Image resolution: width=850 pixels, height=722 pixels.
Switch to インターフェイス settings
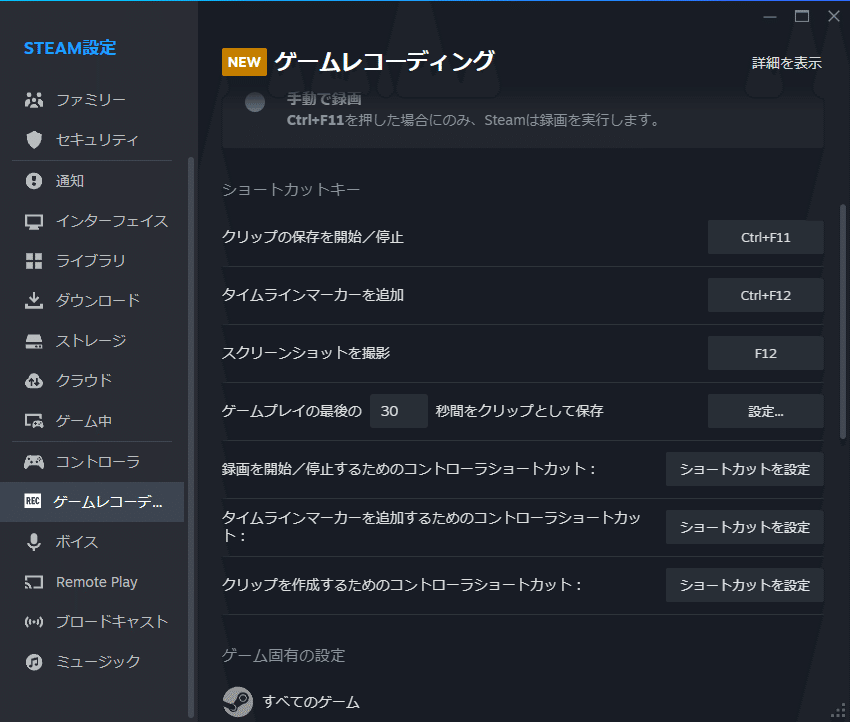click(x=92, y=221)
